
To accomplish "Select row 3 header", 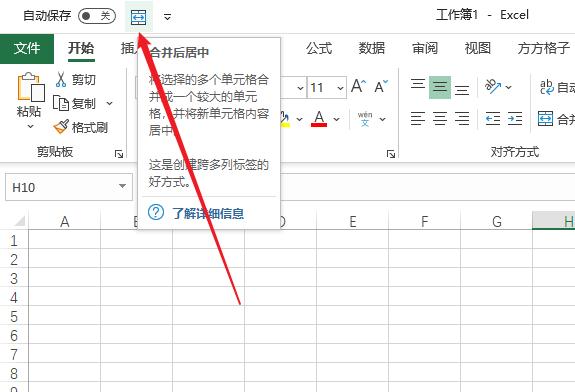I will [x=14, y=279].
